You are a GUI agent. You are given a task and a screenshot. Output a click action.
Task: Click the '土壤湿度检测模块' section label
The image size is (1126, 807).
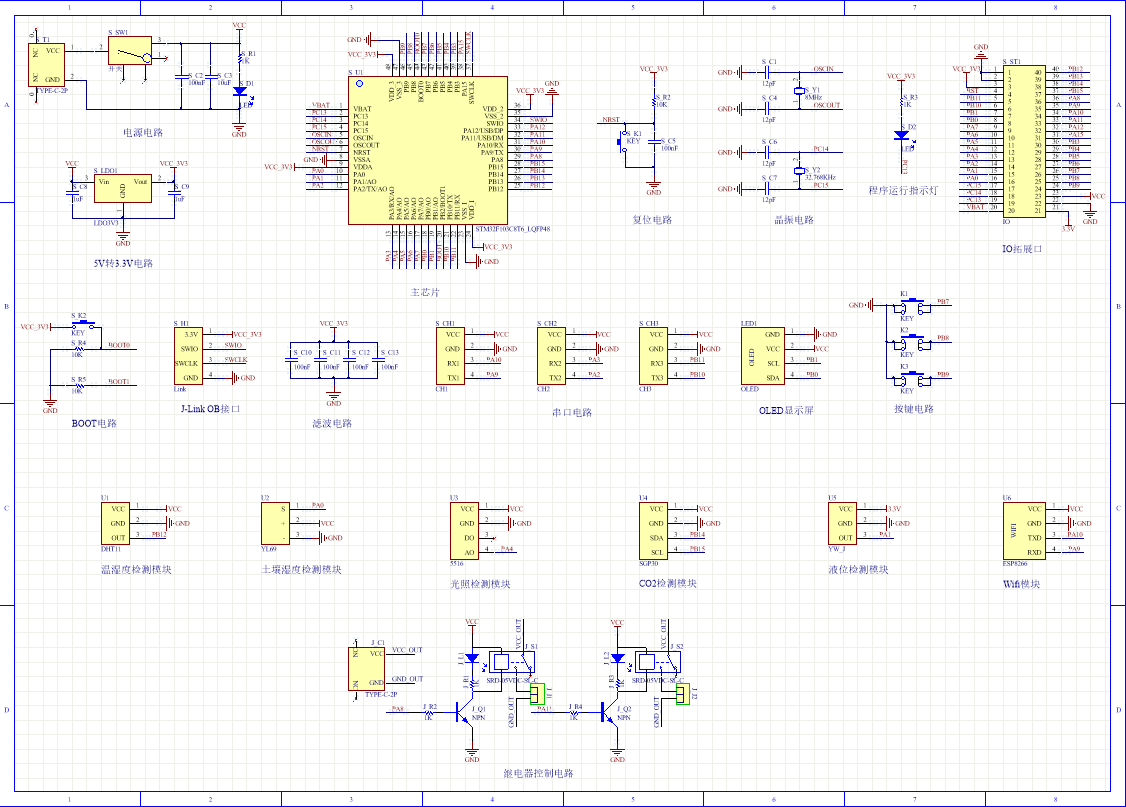coord(302,569)
